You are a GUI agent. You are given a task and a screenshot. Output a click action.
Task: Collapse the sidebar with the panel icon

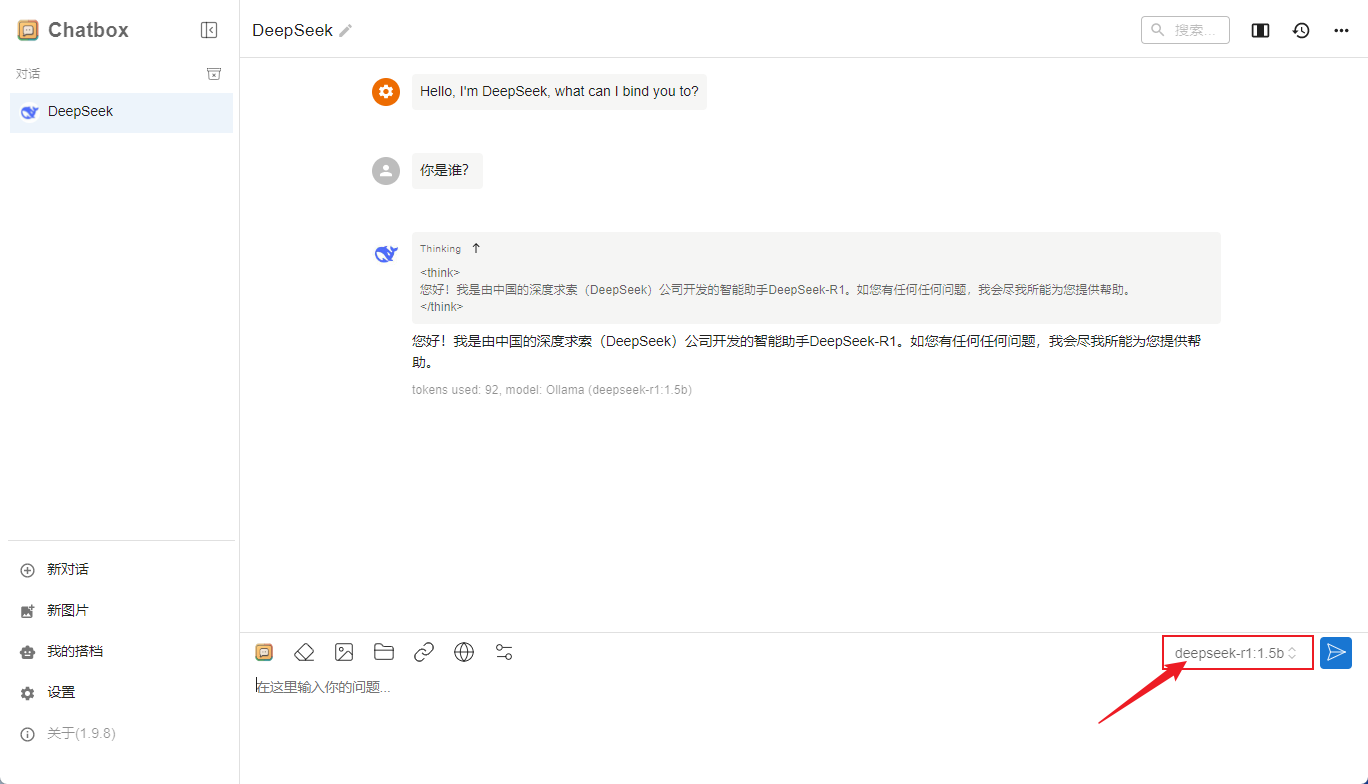pyautogui.click(x=209, y=30)
